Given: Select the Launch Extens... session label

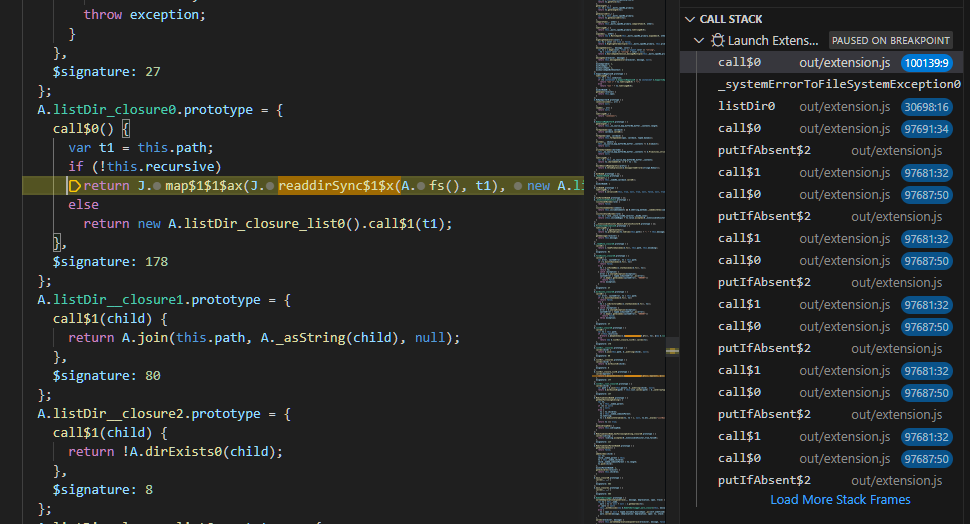Looking at the screenshot, I should [773, 40].
